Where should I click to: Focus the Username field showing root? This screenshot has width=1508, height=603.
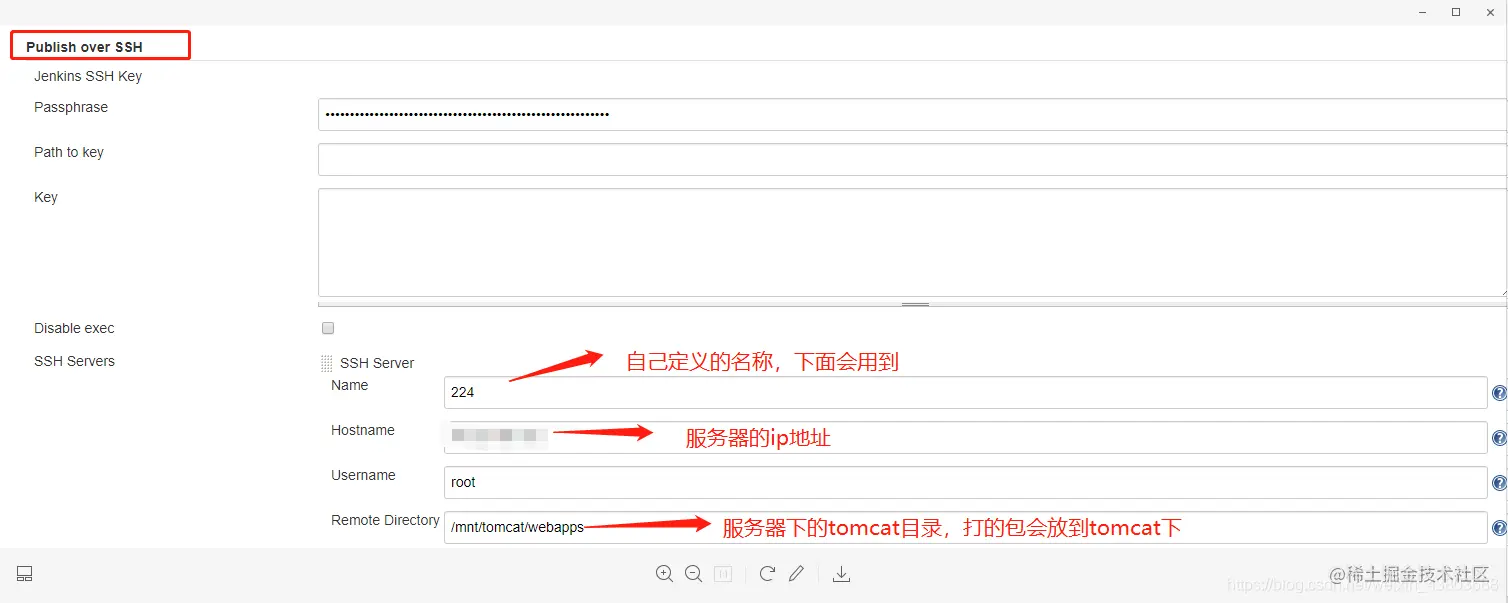(966, 482)
